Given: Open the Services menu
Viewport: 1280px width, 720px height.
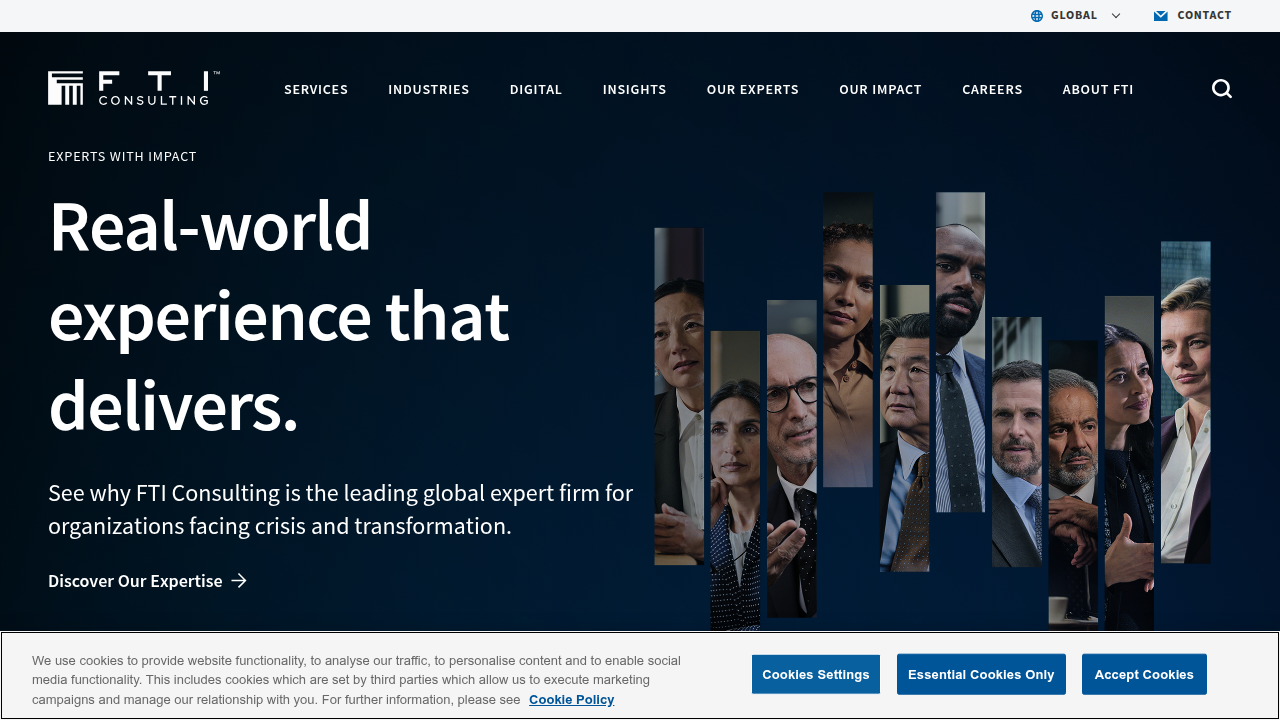Looking at the screenshot, I should [x=316, y=89].
